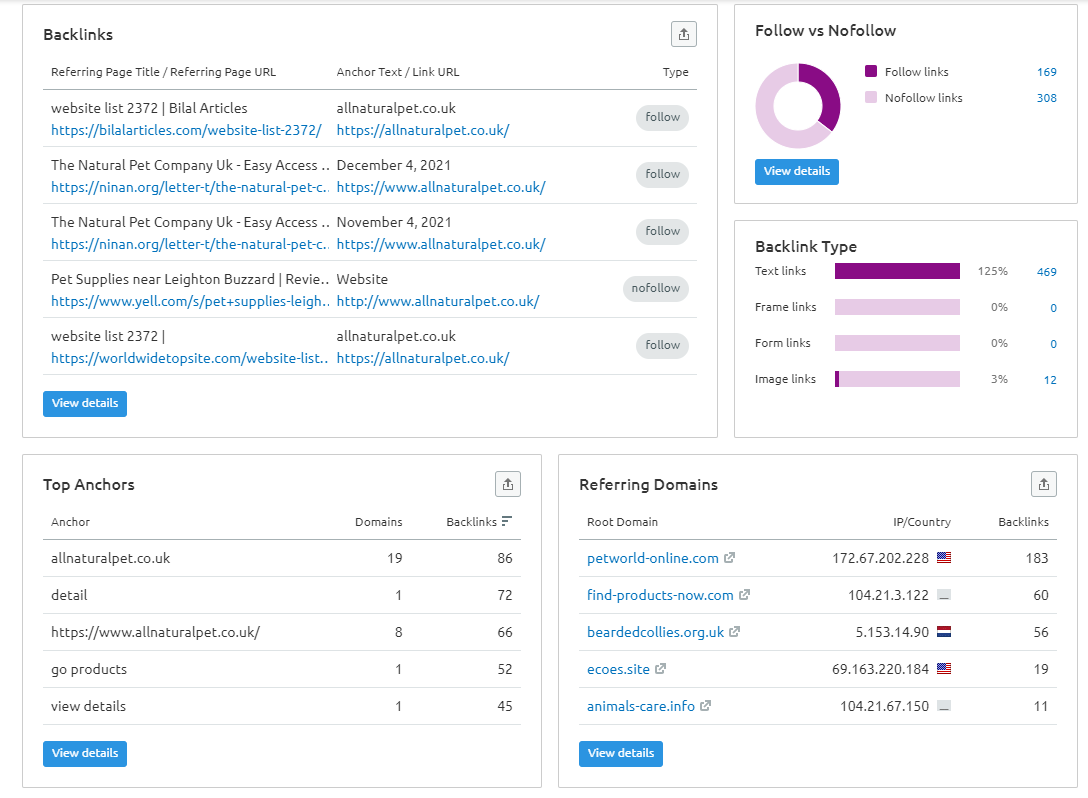Click the Follow links purple legend swatch
This screenshot has height=798, width=1088.
point(871,72)
